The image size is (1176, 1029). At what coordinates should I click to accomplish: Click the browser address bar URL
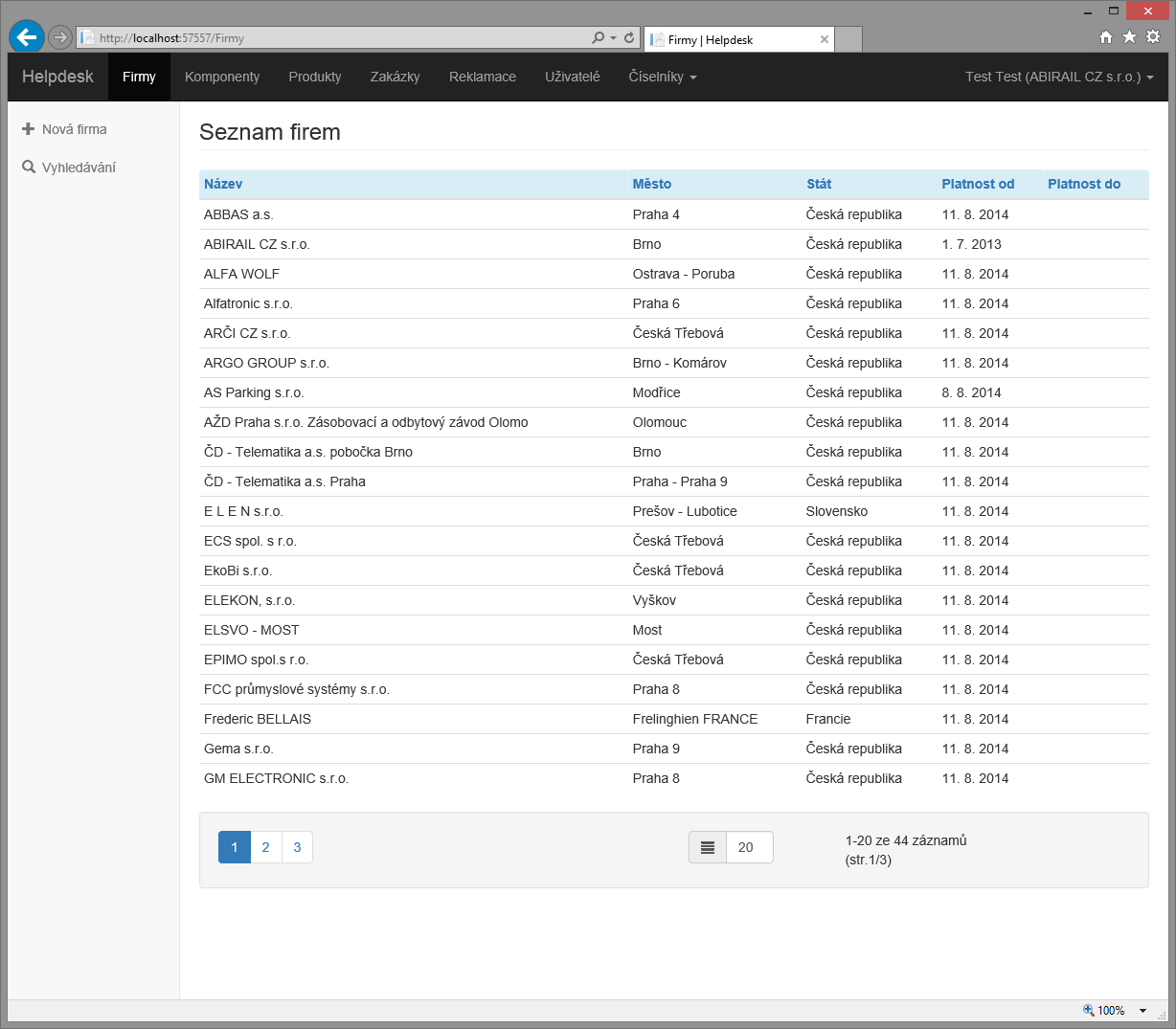172,38
